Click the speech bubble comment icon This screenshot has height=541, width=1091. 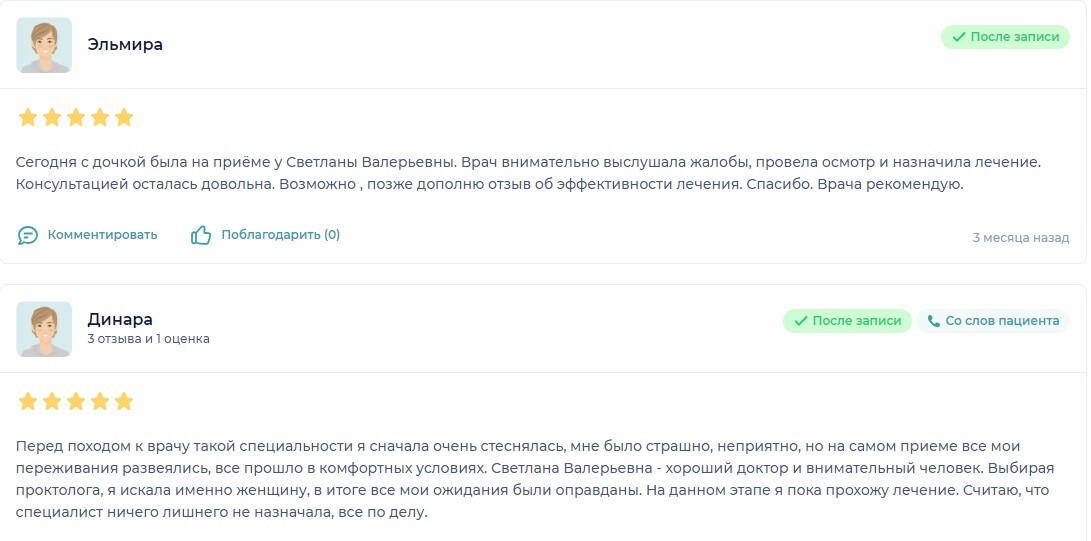(28, 236)
